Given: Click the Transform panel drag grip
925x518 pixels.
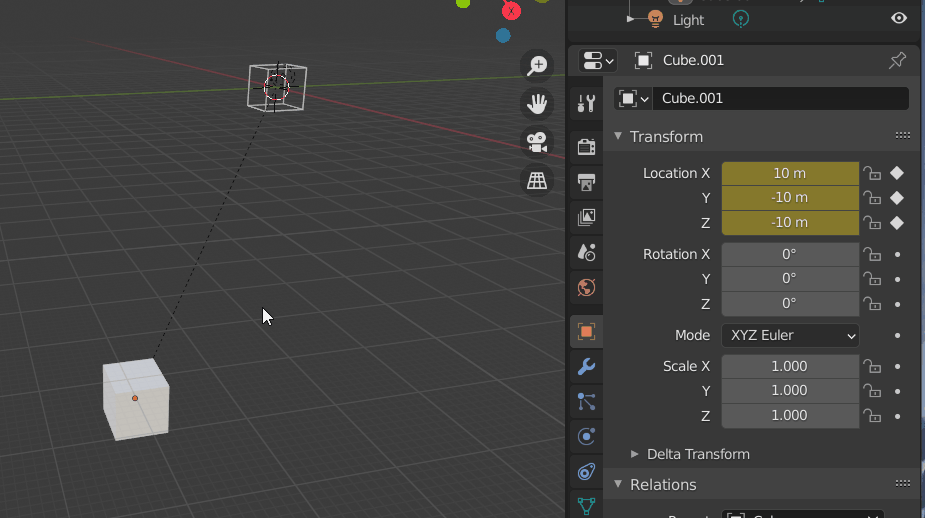Looking at the screenshot, I should 903,136.
